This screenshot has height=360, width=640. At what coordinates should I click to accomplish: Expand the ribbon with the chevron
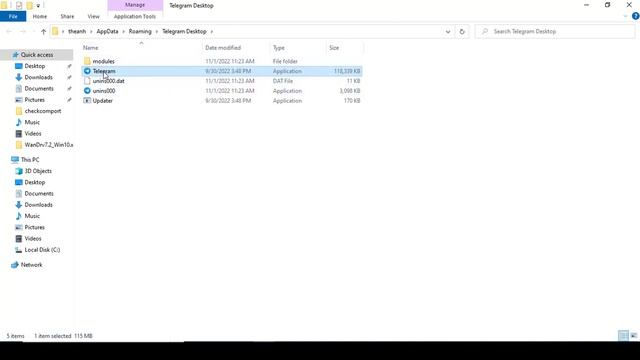pos(626,16)
